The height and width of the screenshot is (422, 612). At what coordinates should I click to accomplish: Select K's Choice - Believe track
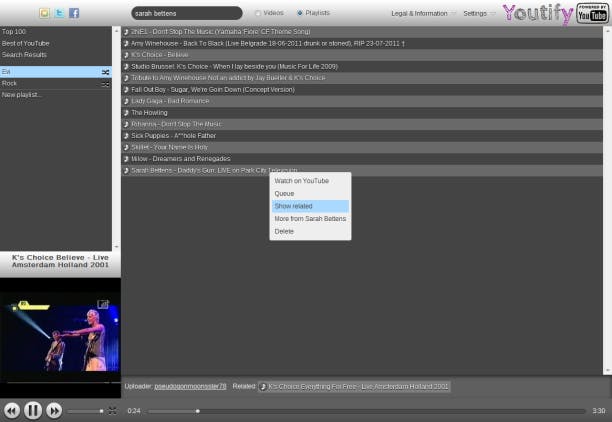coord(362,55)
